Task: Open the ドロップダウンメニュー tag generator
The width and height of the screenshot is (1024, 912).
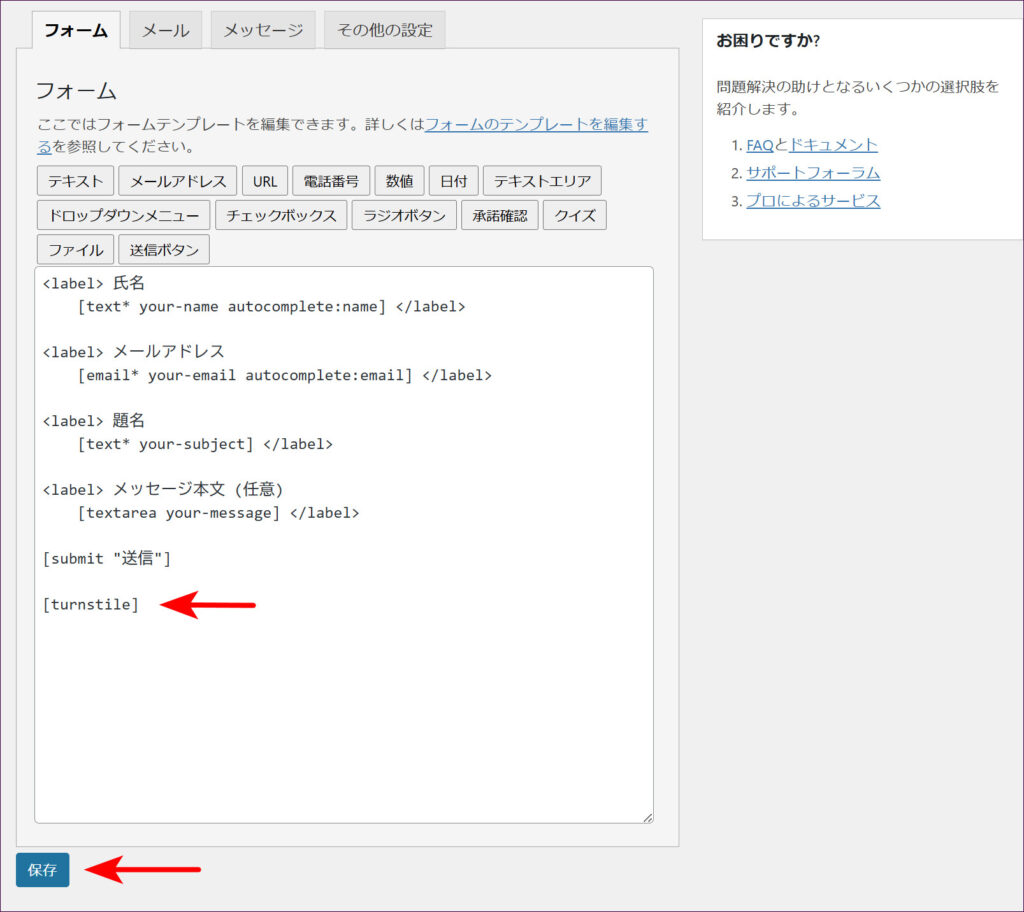Action: (x=123, y=215)
